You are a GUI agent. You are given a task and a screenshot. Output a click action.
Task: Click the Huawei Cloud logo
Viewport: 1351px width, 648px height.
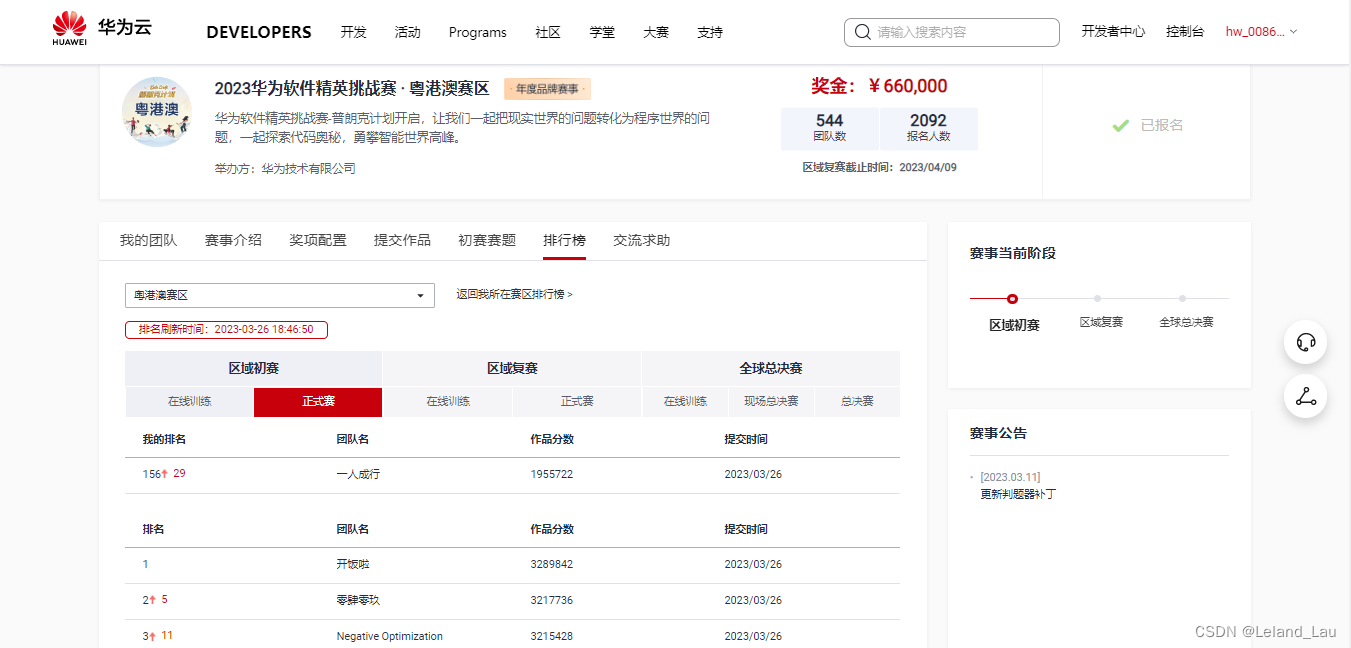click(102, 29)
